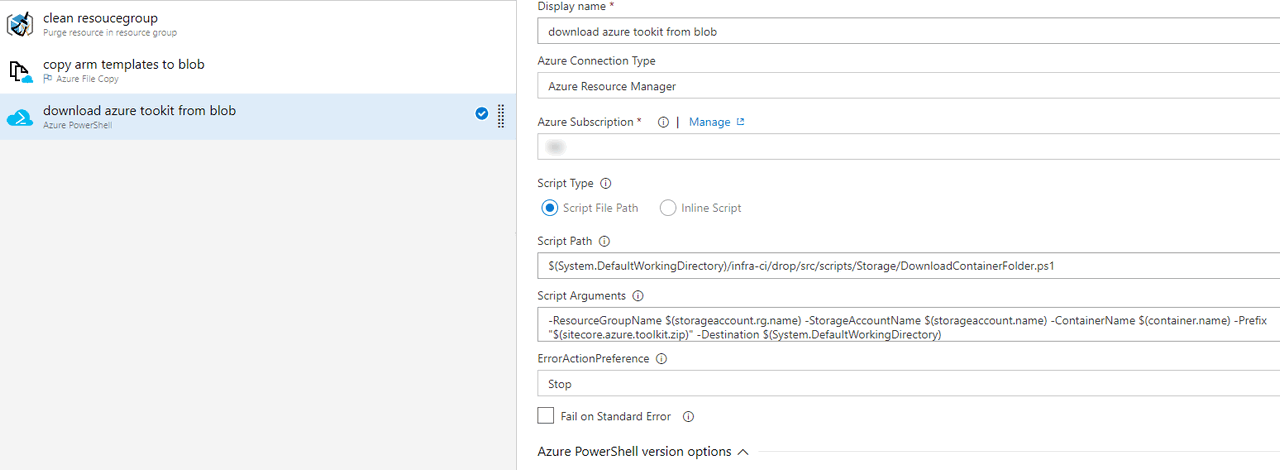Select the Script File Path radio button

tap(549, 208)
